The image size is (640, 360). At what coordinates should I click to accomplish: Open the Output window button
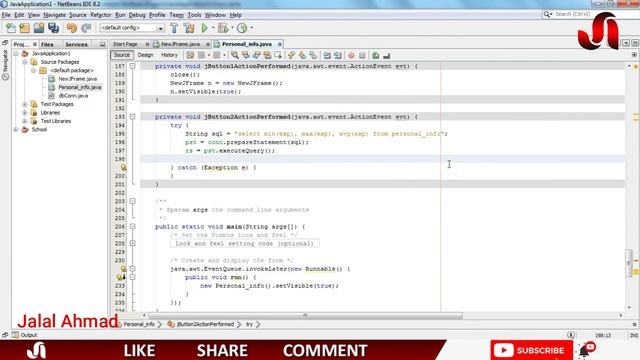(24, 335)
